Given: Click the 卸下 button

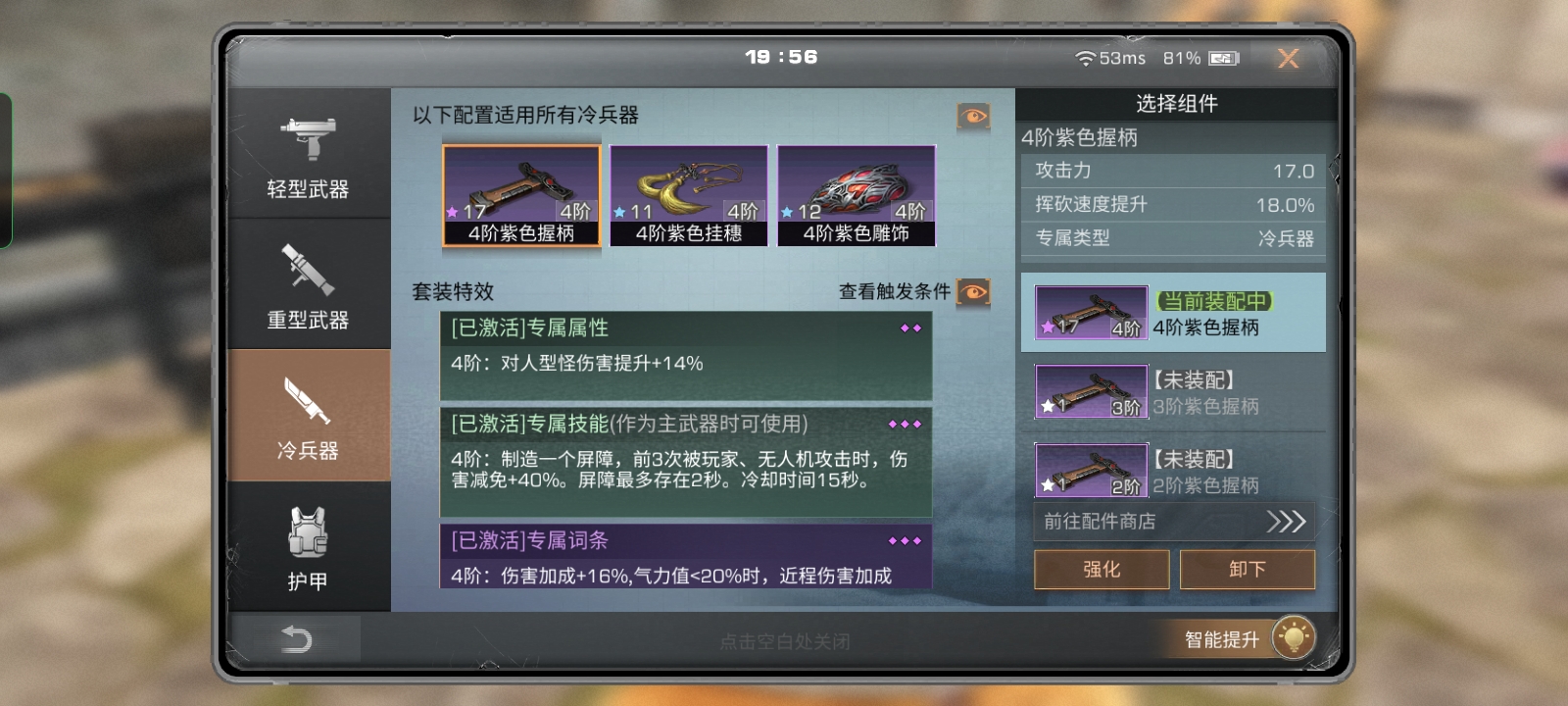Looking at the screenshot, I should [1248, 570].
